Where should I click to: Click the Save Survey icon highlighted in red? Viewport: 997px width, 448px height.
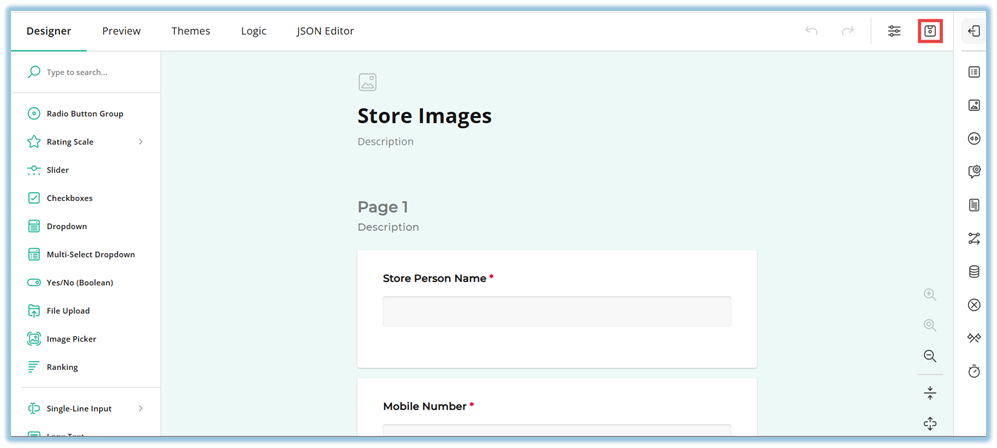click(x=930, y=31)
